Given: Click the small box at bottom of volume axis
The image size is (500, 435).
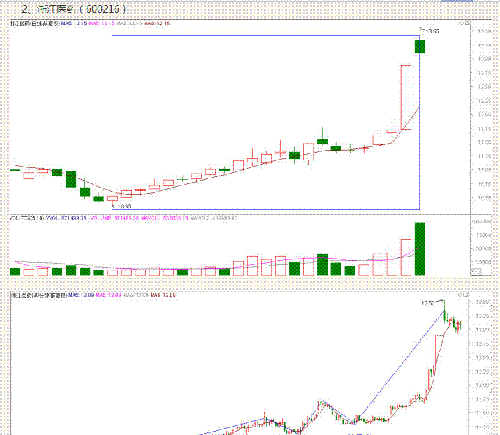Looking at the screenshot, I should coord(477,272).
